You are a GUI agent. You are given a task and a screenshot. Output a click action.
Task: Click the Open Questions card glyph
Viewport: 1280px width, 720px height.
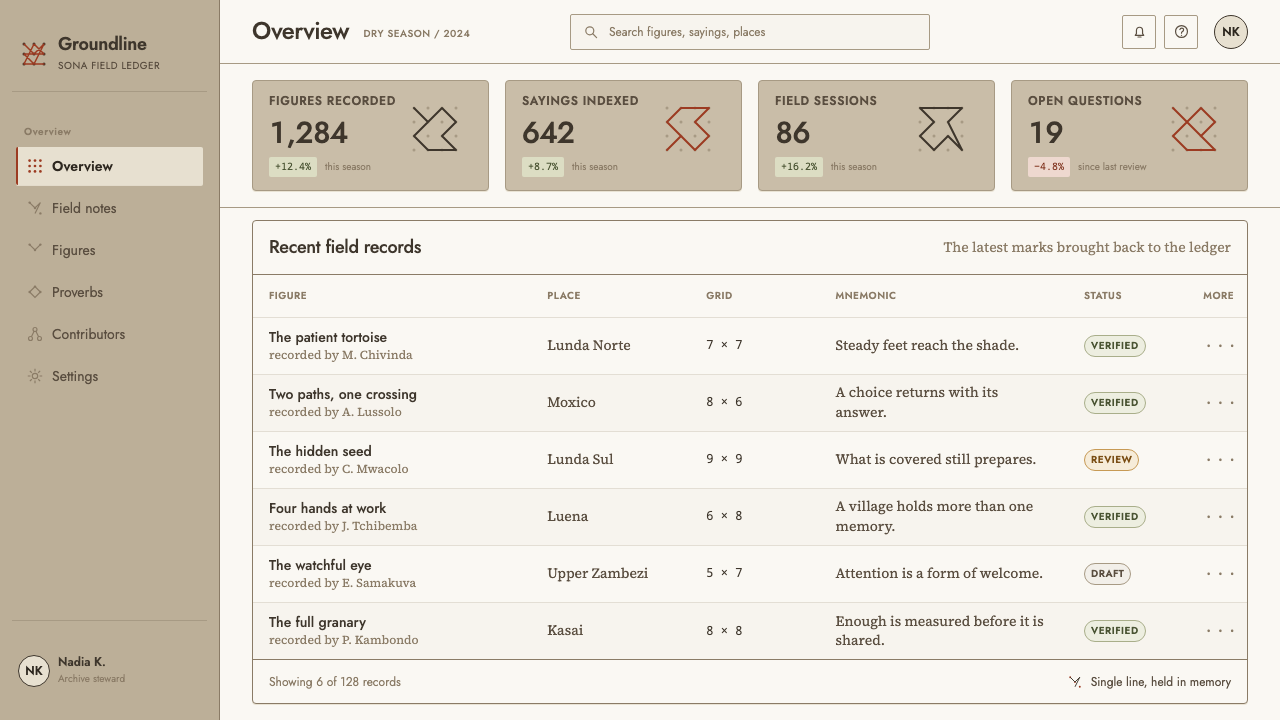click(x=1194, y=129)
